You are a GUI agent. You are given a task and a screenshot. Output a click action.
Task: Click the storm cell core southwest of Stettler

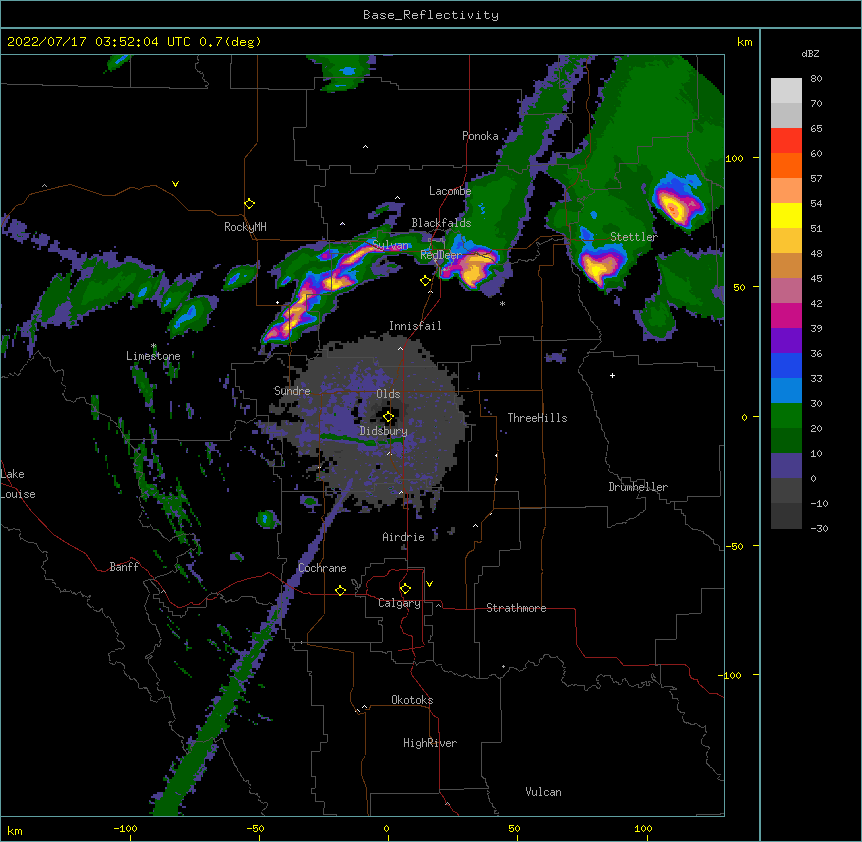[598, 268]
